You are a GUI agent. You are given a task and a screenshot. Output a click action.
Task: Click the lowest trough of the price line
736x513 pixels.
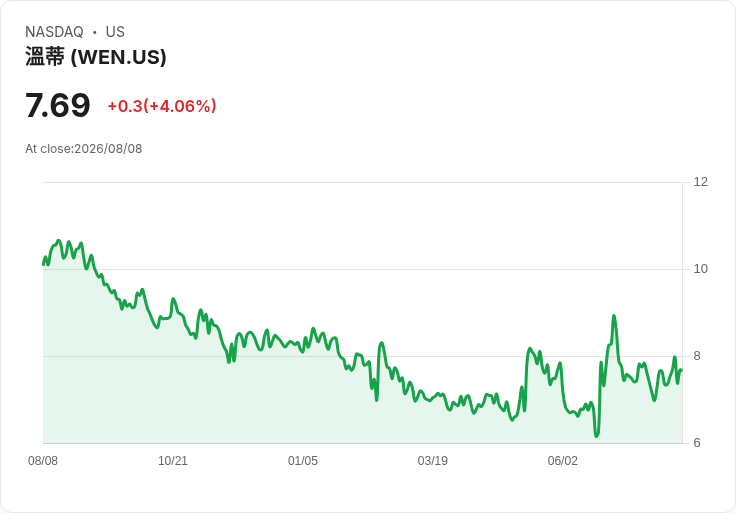597,436
